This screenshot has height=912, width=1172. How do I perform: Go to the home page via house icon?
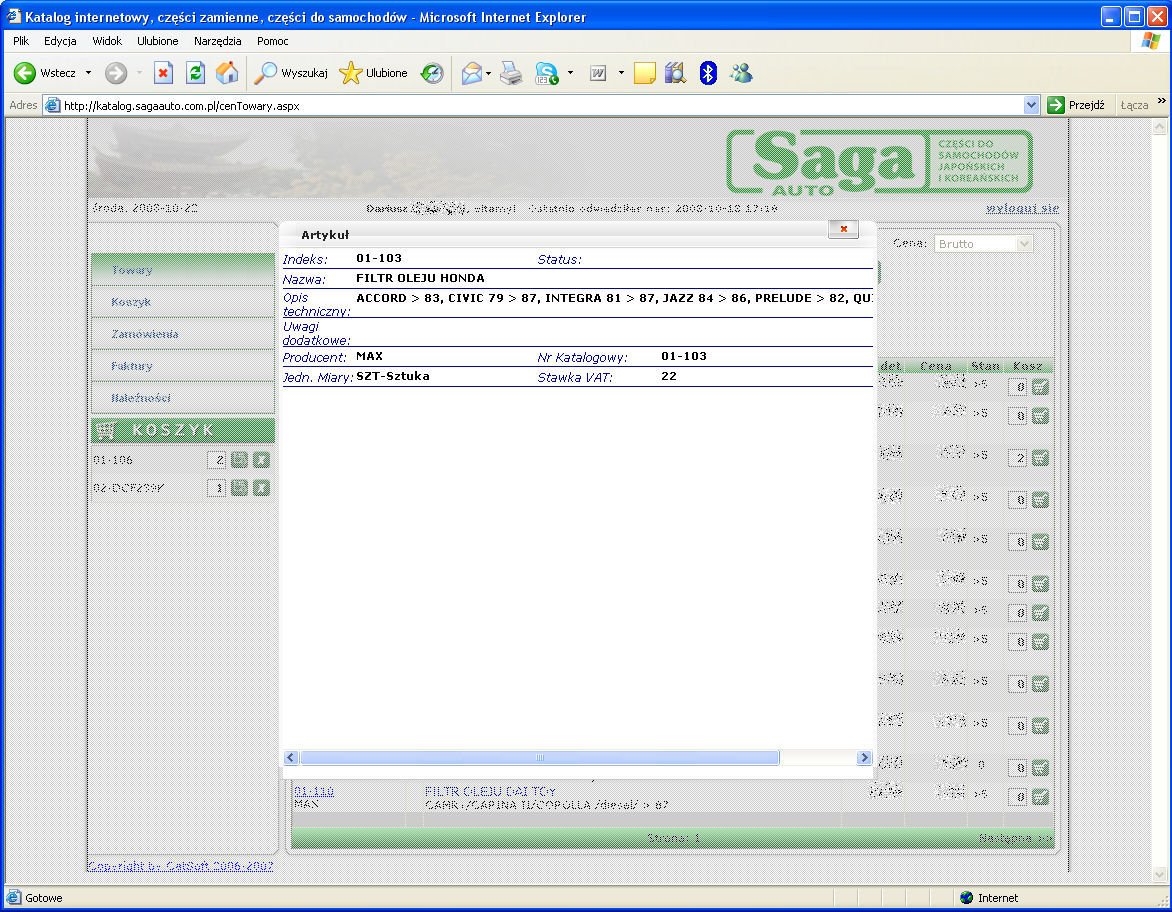click(x=227, y=73)
